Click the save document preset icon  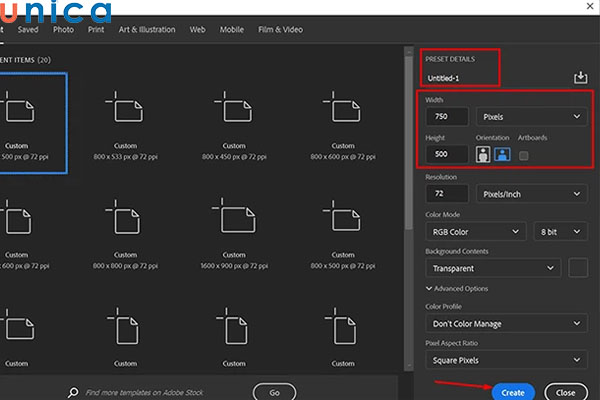[580, 77]
